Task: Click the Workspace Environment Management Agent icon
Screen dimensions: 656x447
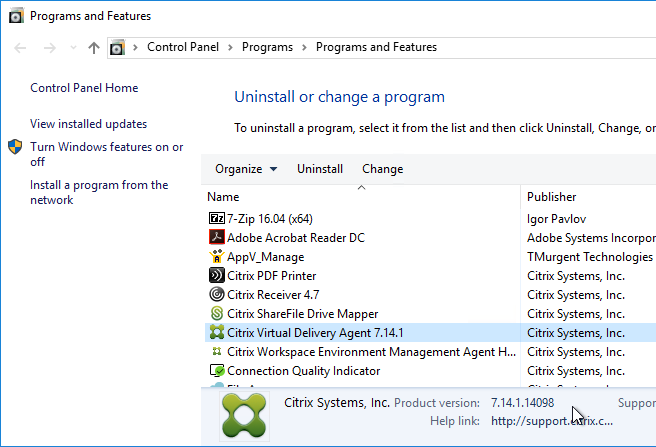Action: (x=217, y=351)
